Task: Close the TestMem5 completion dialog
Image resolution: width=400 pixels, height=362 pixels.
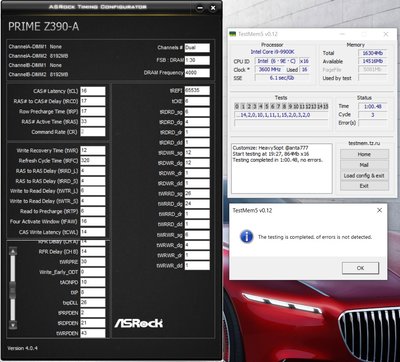Action: [379, 210]
